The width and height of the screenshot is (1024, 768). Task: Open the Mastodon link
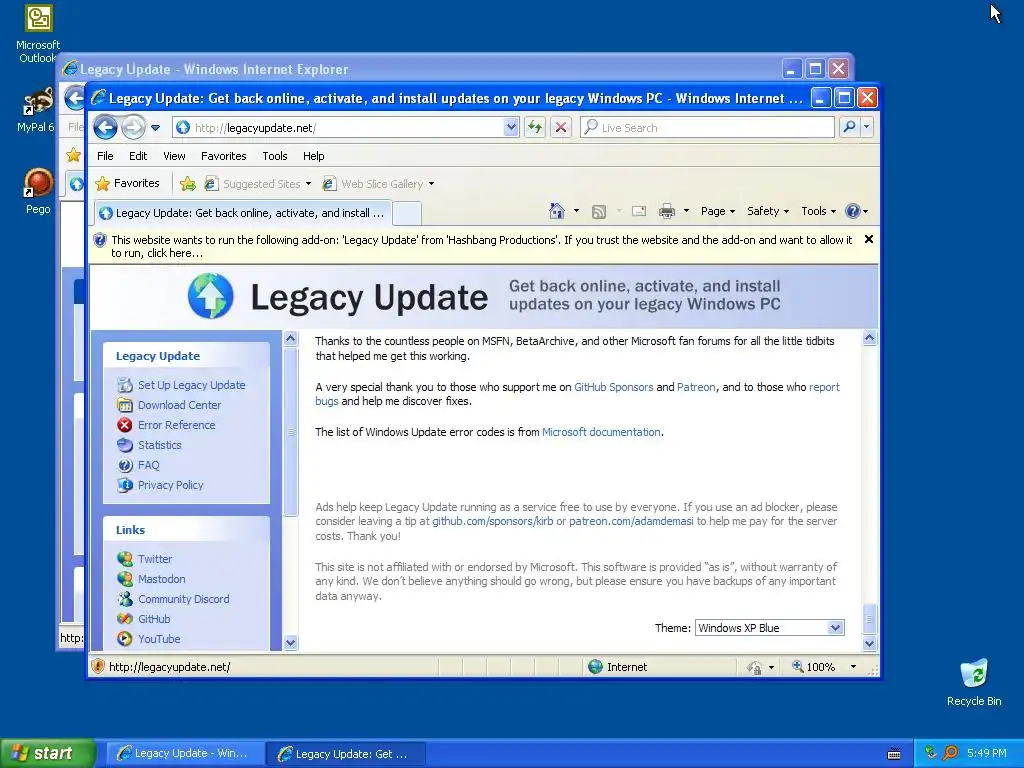click(x=161, y=579)
